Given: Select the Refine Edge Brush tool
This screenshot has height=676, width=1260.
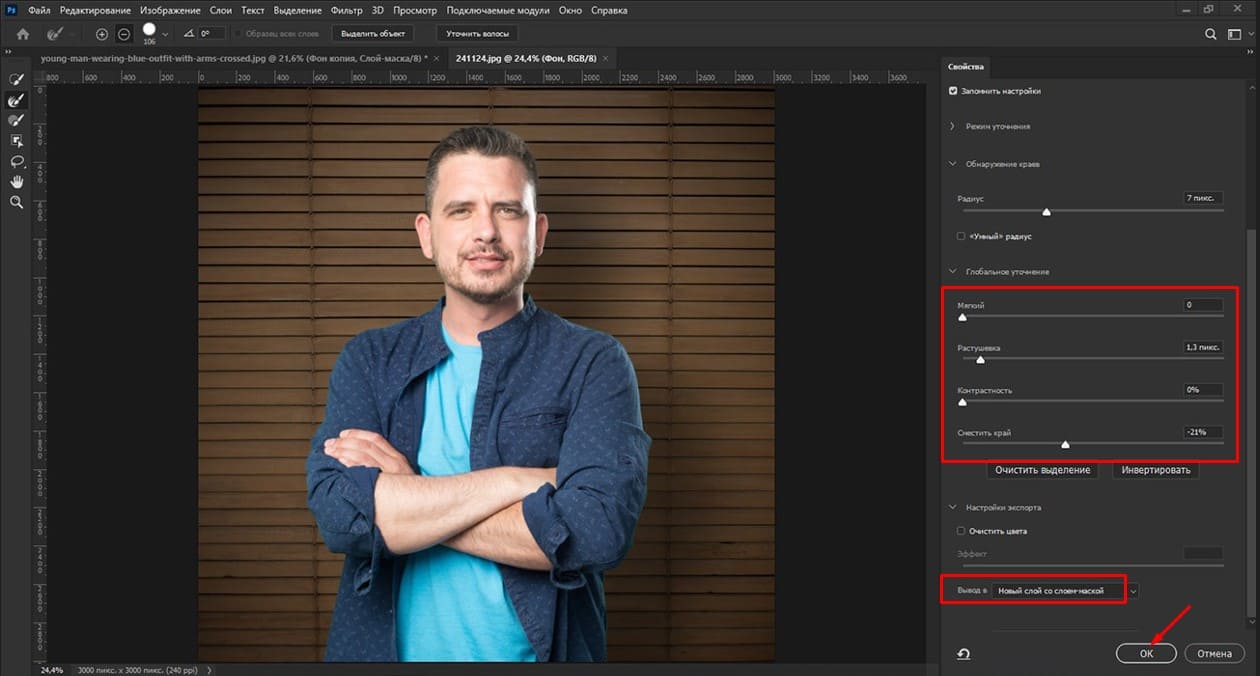Looking at the screenshot, I should pyautogui.click(x=16, y=100).
